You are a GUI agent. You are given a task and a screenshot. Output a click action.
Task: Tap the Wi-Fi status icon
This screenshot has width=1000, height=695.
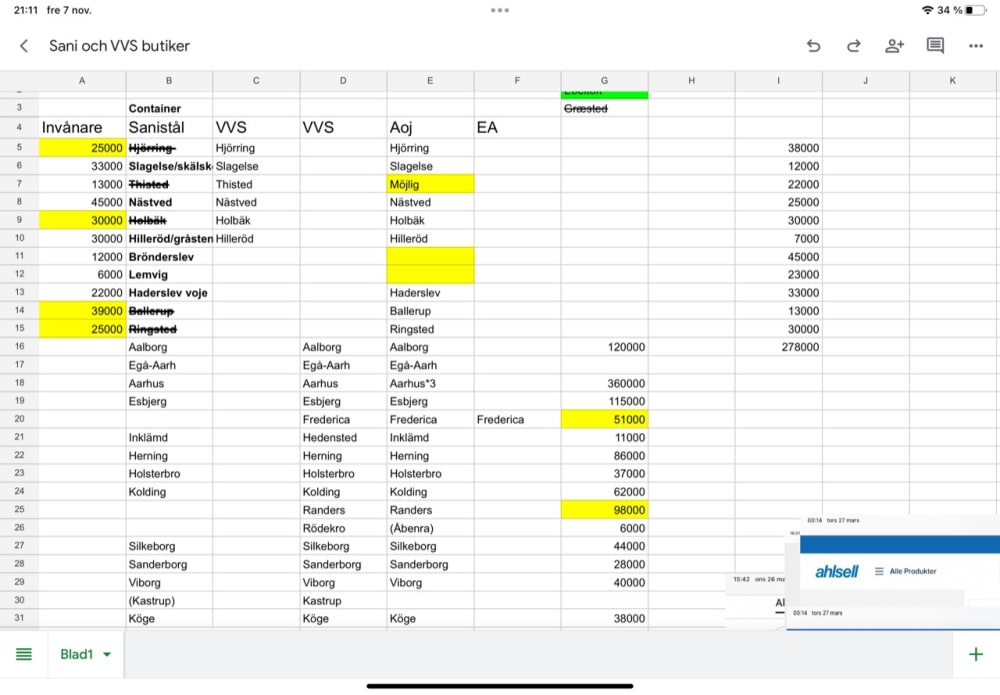click(927, 10)
